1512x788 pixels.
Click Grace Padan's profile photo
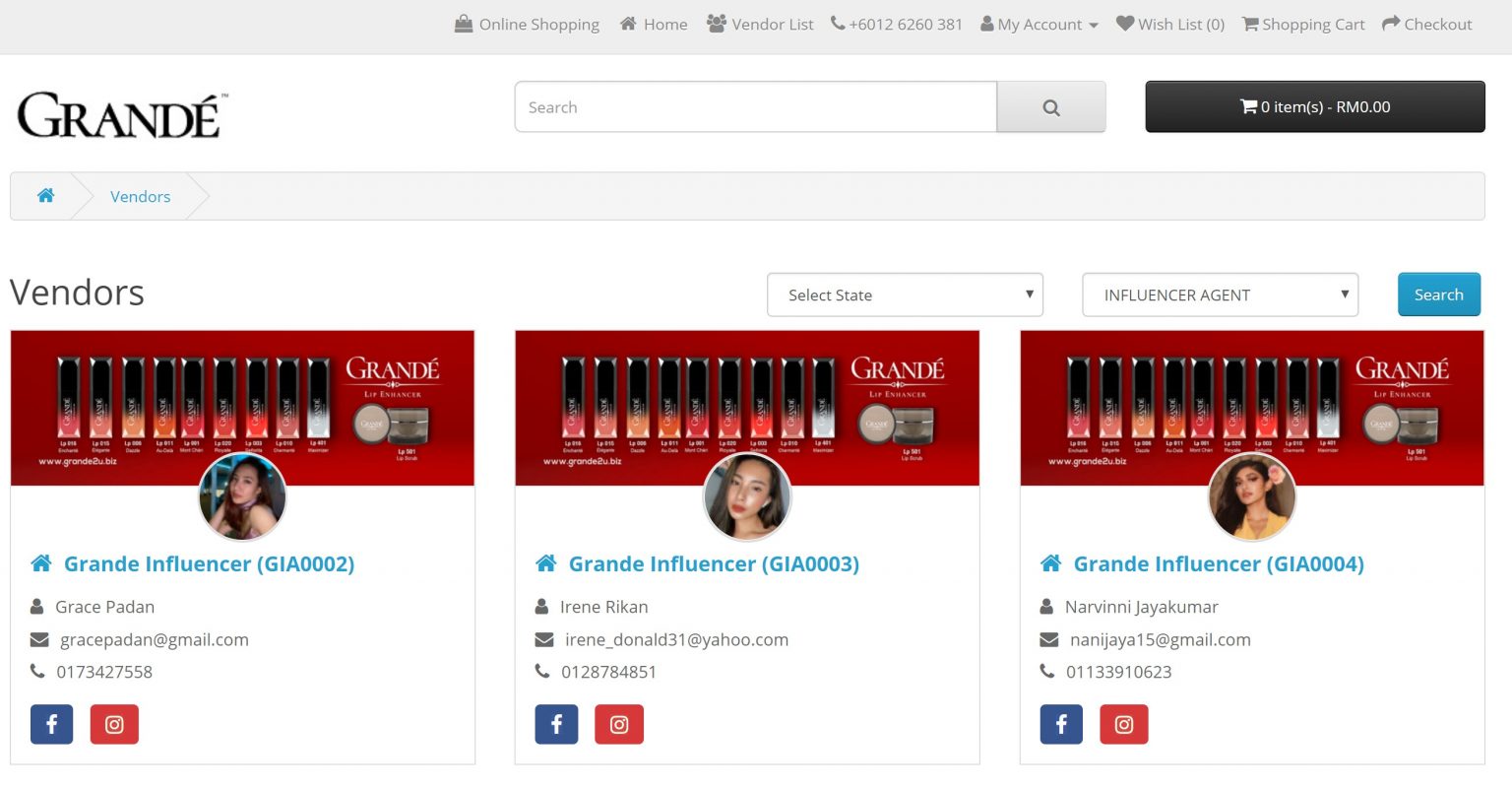coord(242,497)
